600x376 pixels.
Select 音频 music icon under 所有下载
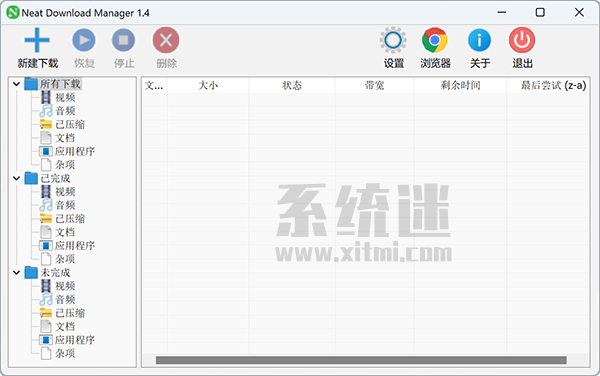[46, 111]
